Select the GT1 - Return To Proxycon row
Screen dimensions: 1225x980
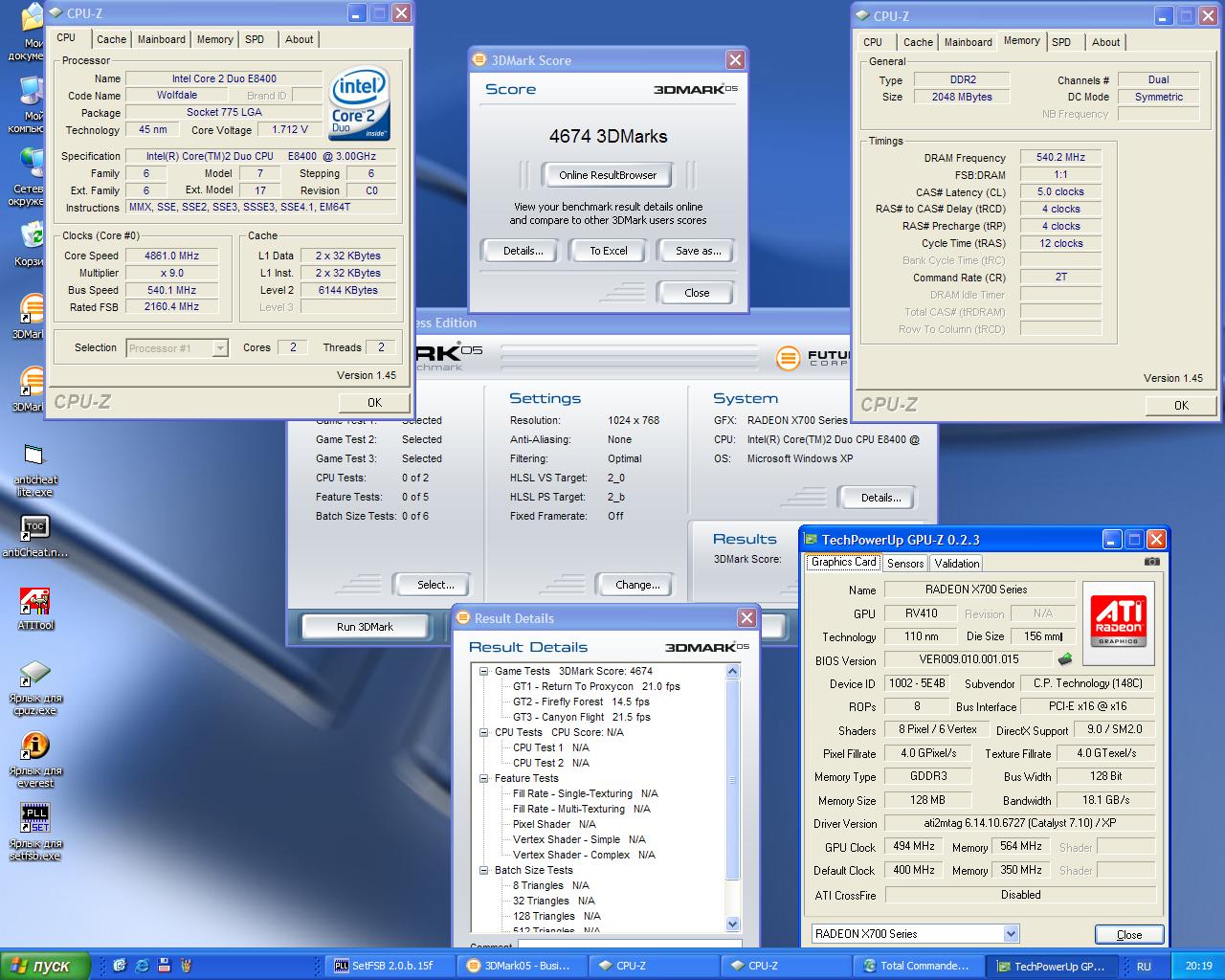(596, 686)
